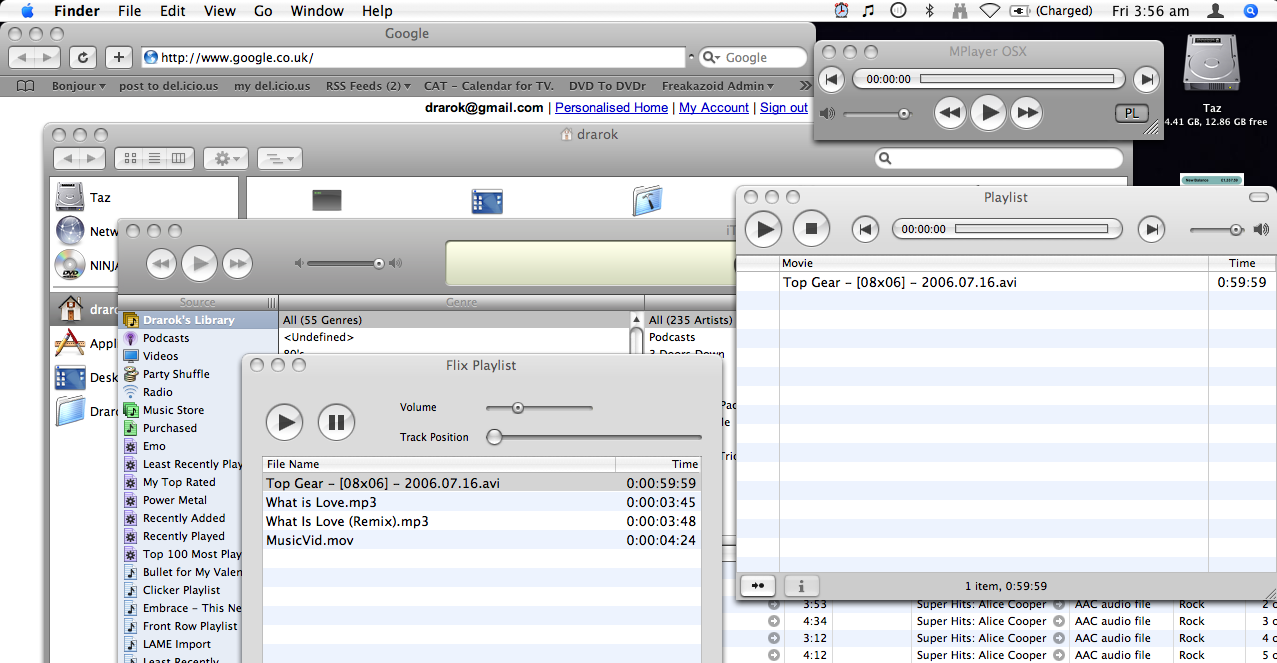Screen dimensions: 1277x663
Task: Open the Go menu
Action: (x=263, y=11)
